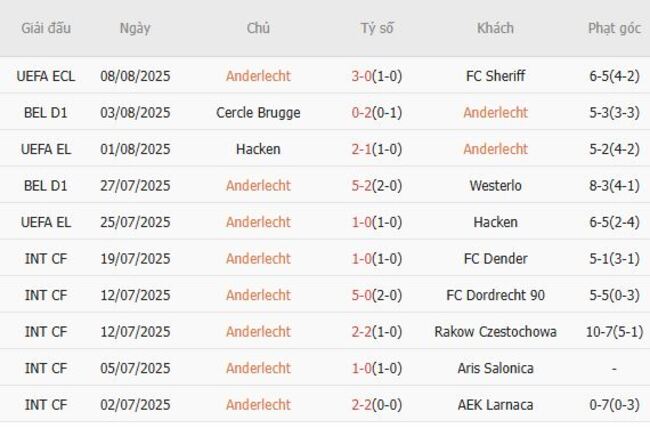Select the Cercle Brugge team name

[x=258, y=113]
